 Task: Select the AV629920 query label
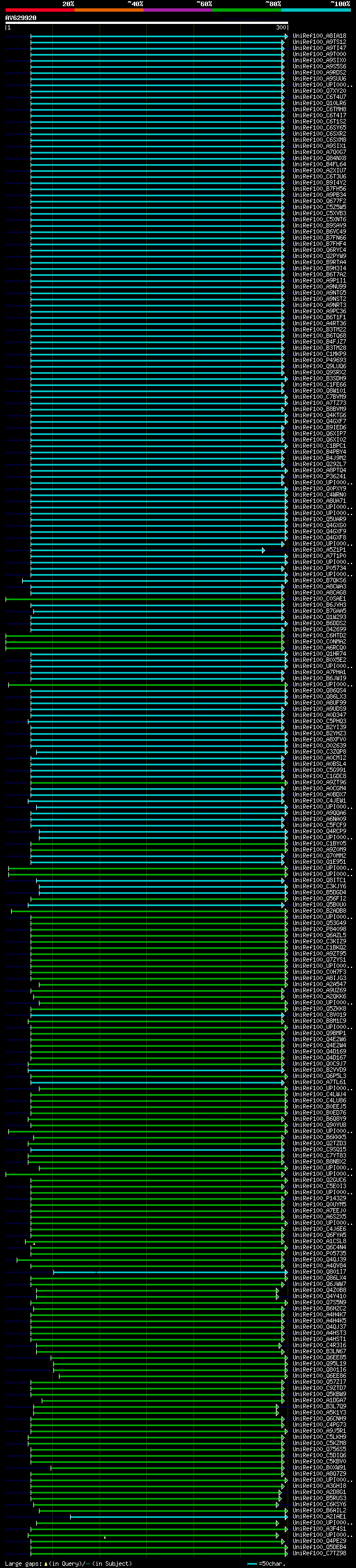click(21, 18)
